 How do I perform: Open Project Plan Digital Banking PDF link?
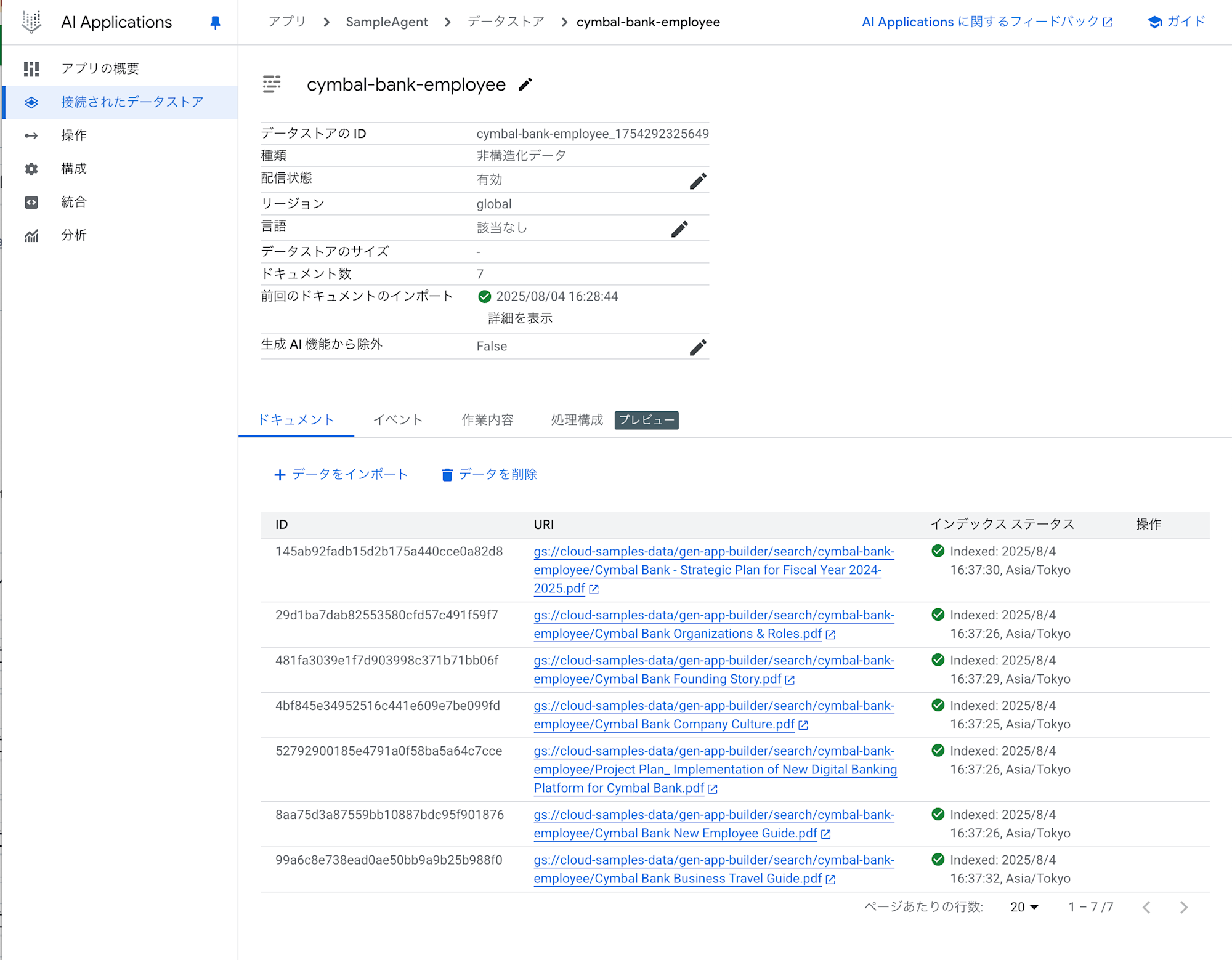click(715, 770)
